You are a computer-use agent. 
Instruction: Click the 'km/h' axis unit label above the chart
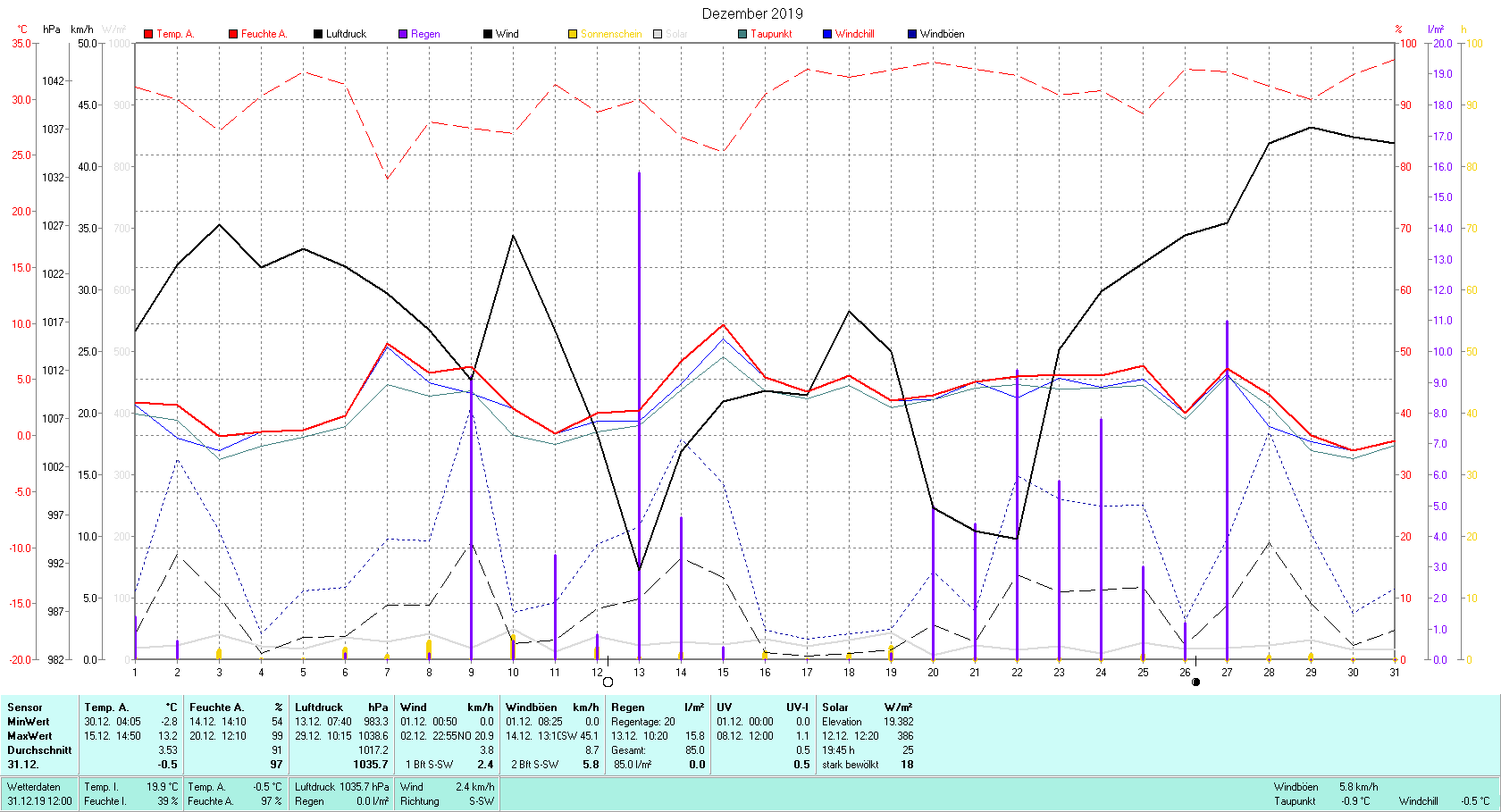pos(81,29)
